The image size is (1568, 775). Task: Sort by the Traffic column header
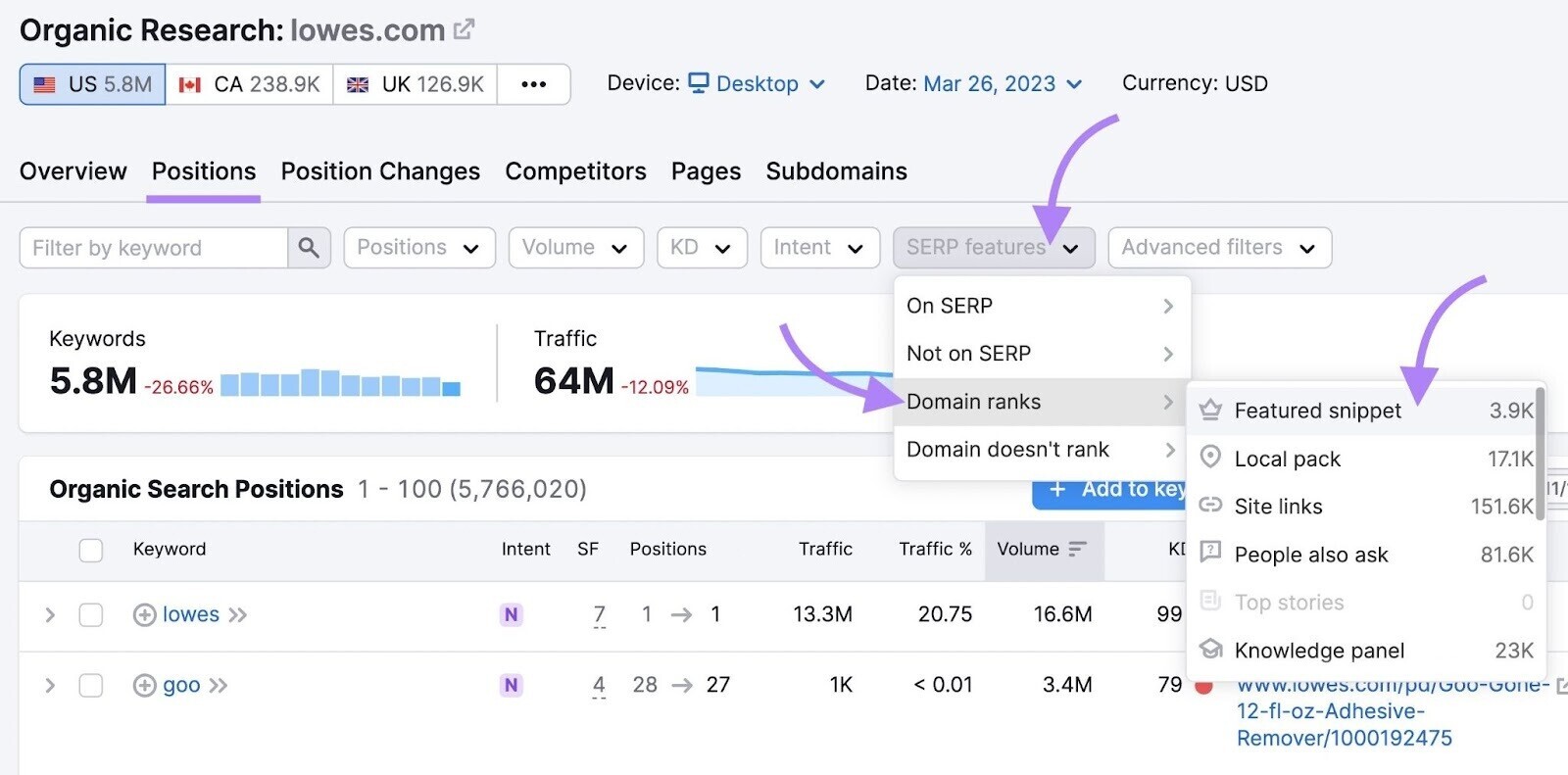(x=825, y=549)
